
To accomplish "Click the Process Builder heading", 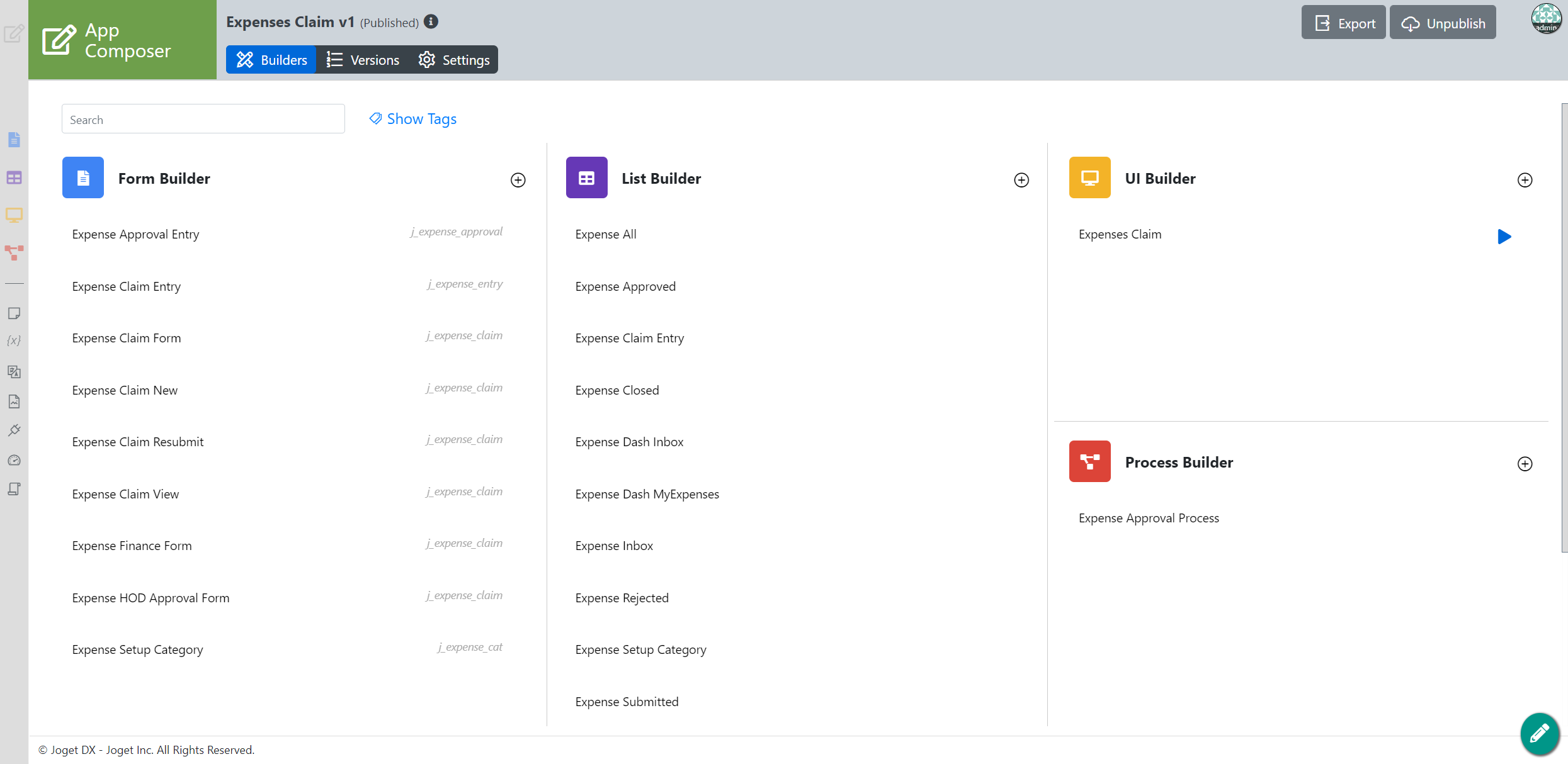I will click(1179, 463).
